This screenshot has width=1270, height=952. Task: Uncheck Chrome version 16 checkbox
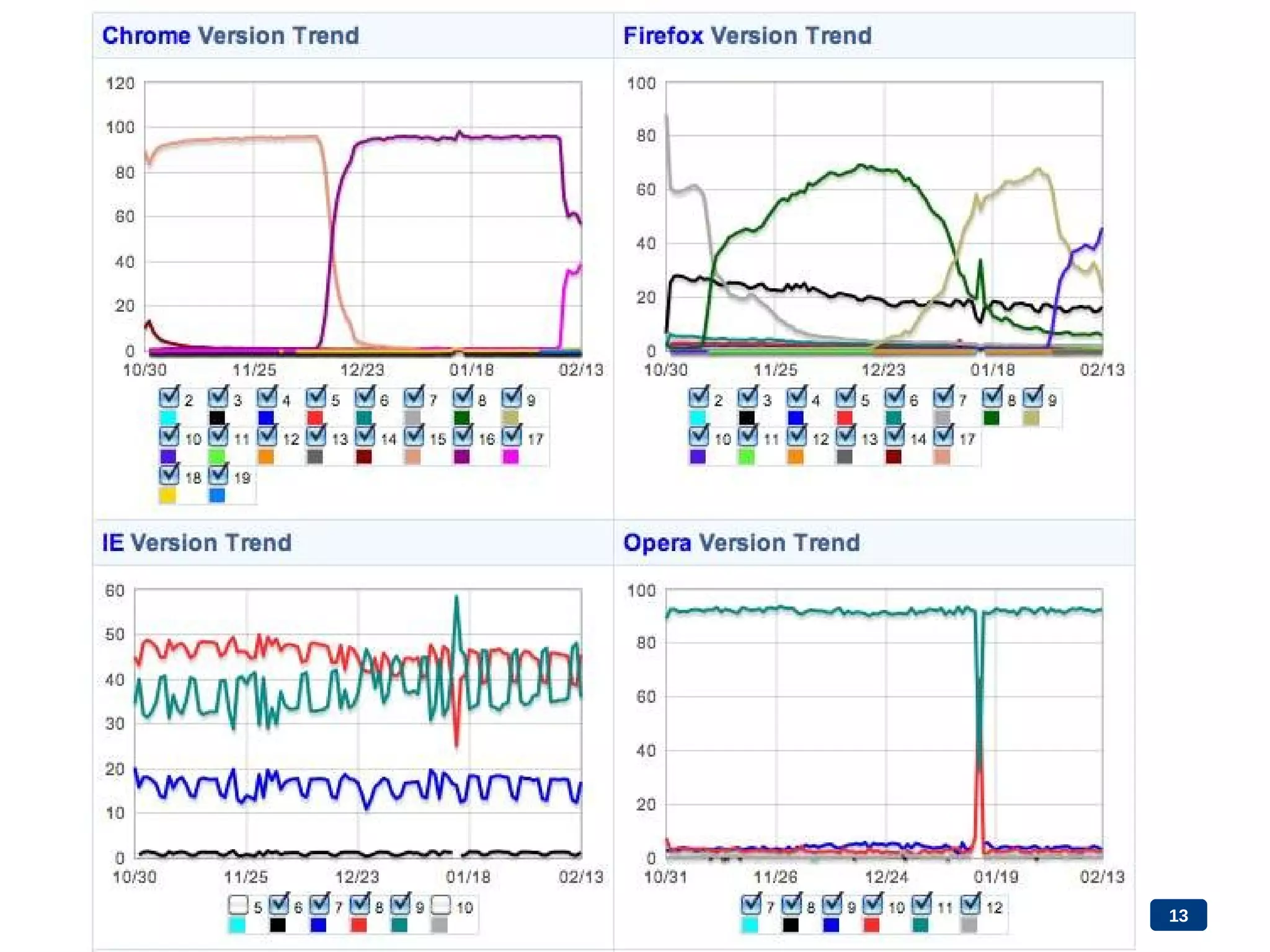coord(462,436)
